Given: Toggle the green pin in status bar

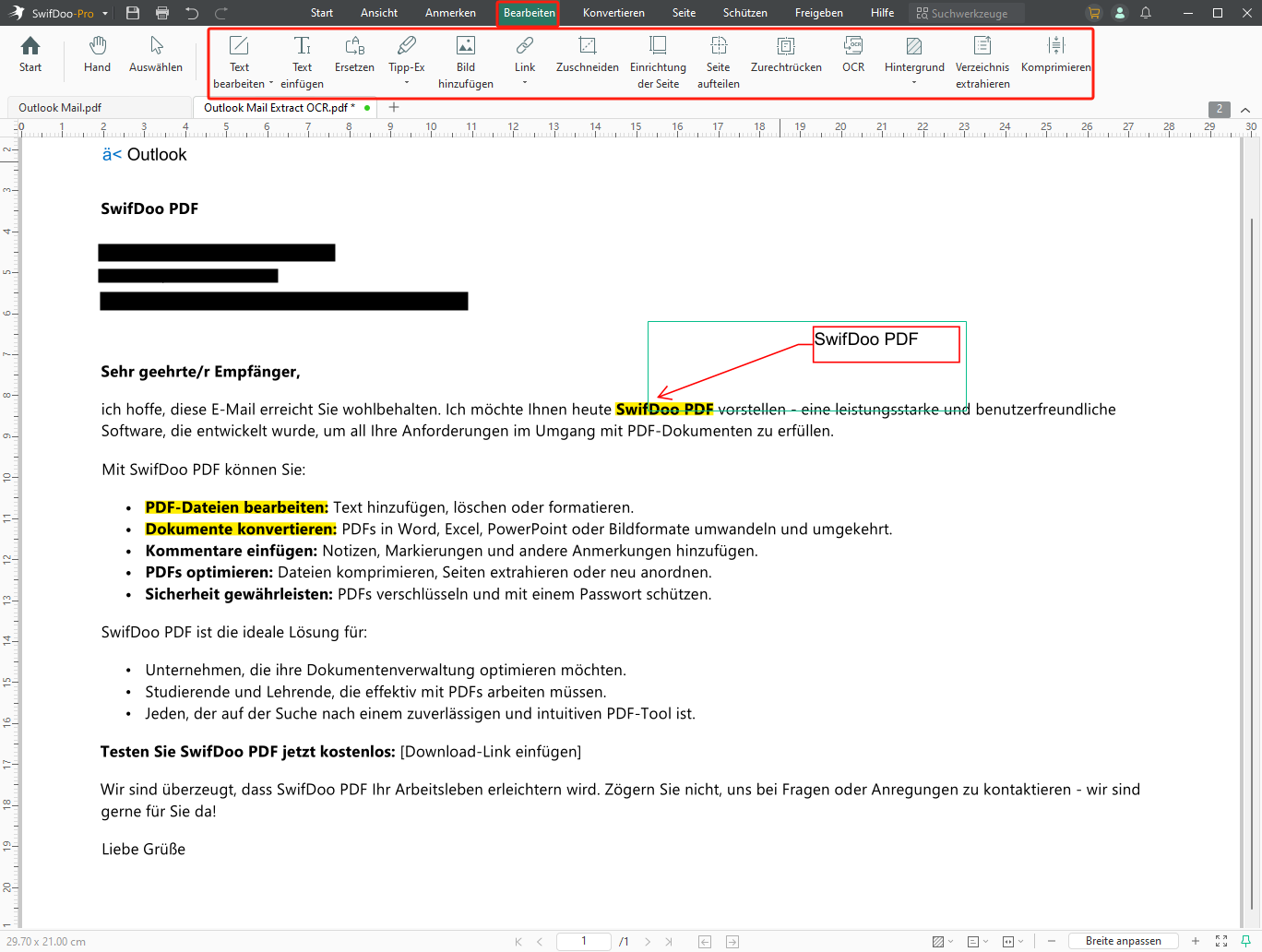Looking at the screenshot, I should coord(1245,941).
